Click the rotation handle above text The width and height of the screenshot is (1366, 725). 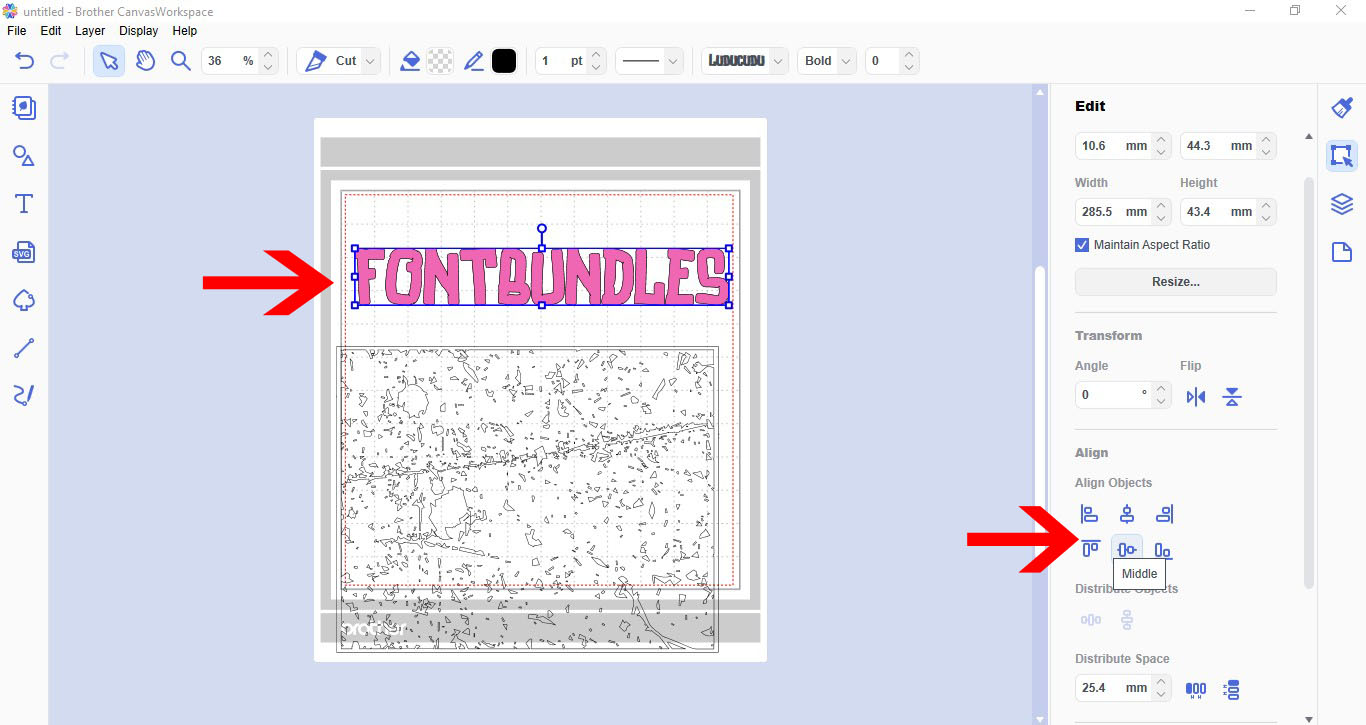542,229
